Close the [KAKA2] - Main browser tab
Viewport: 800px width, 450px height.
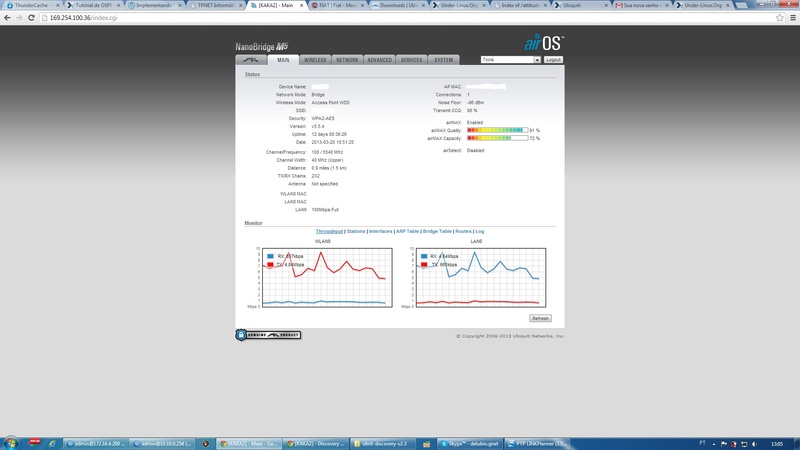[302, 5]
